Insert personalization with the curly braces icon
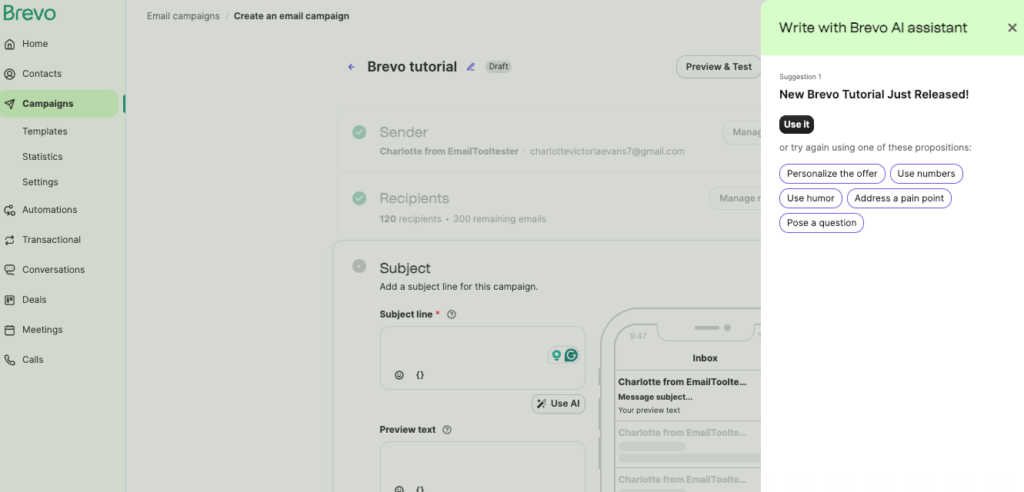Image resolution: width=1024 pixels, height=492 pixels. coord(420,375)
